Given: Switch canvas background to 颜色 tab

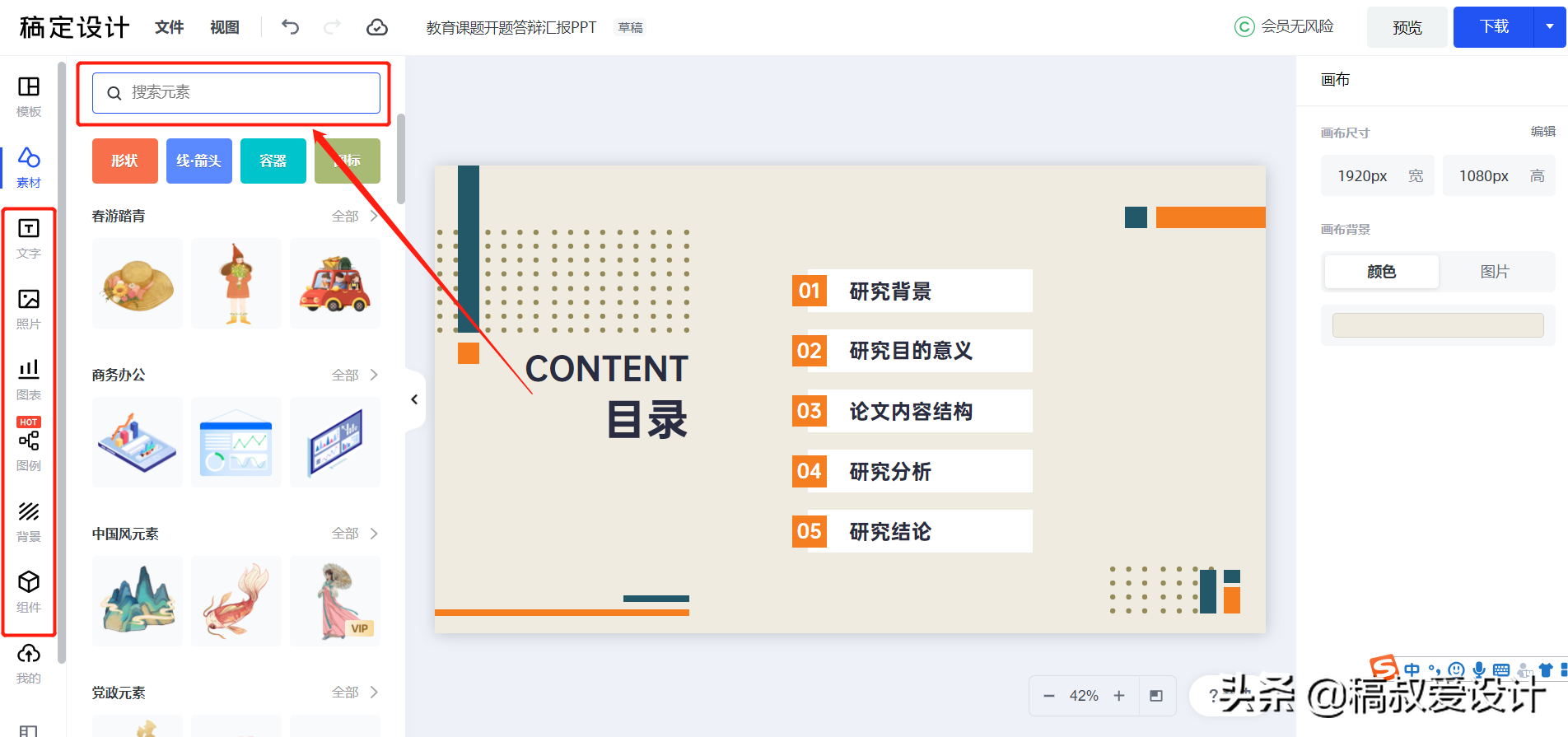Looking at the screenshot, I should coord(1381,272).
